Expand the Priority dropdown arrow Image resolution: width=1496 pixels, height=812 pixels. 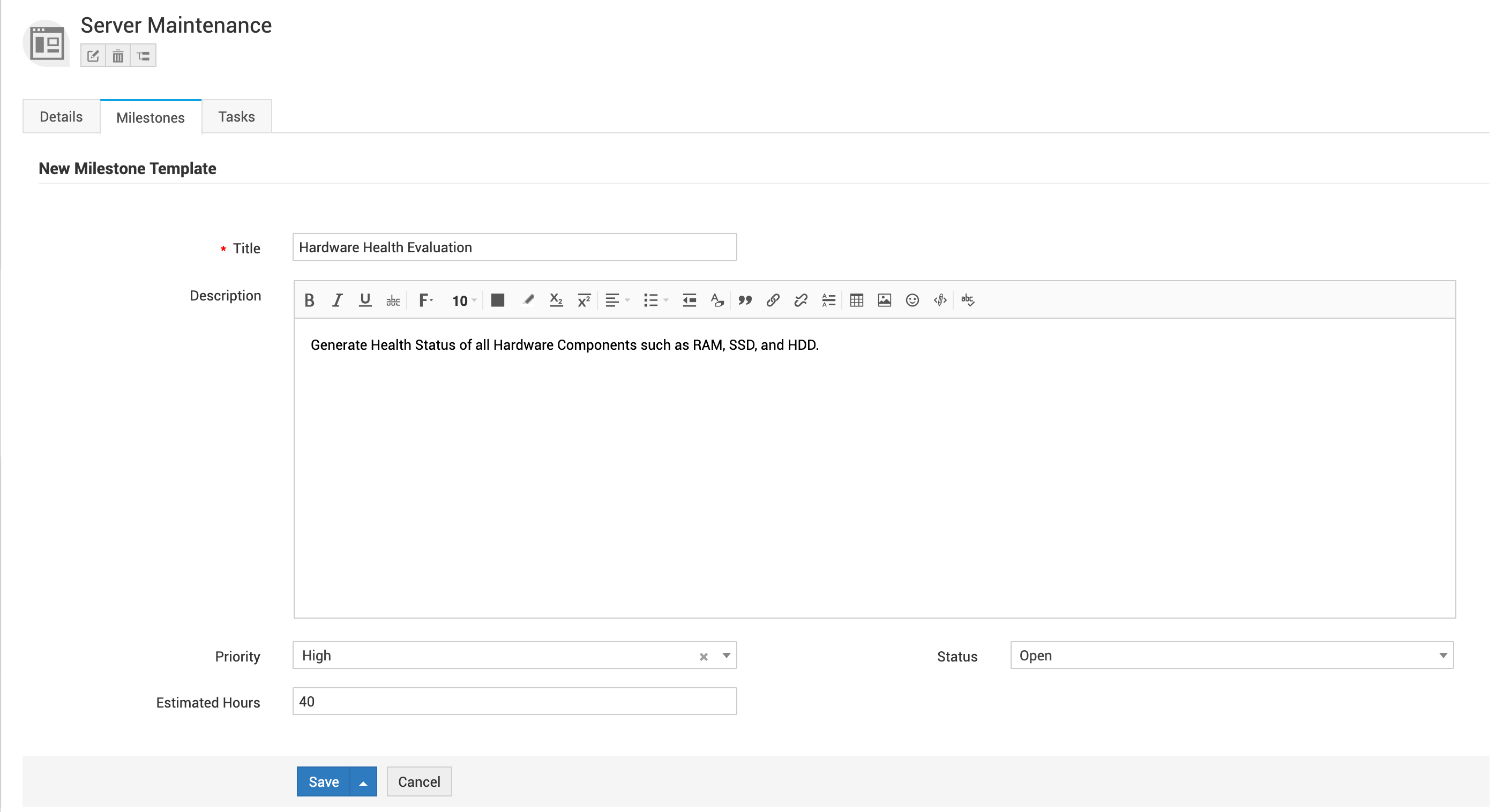click(x=726, y=655)
